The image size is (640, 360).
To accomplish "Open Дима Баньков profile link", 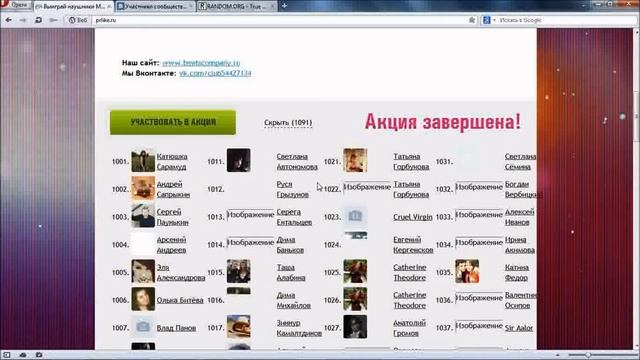I will point(290,245).
